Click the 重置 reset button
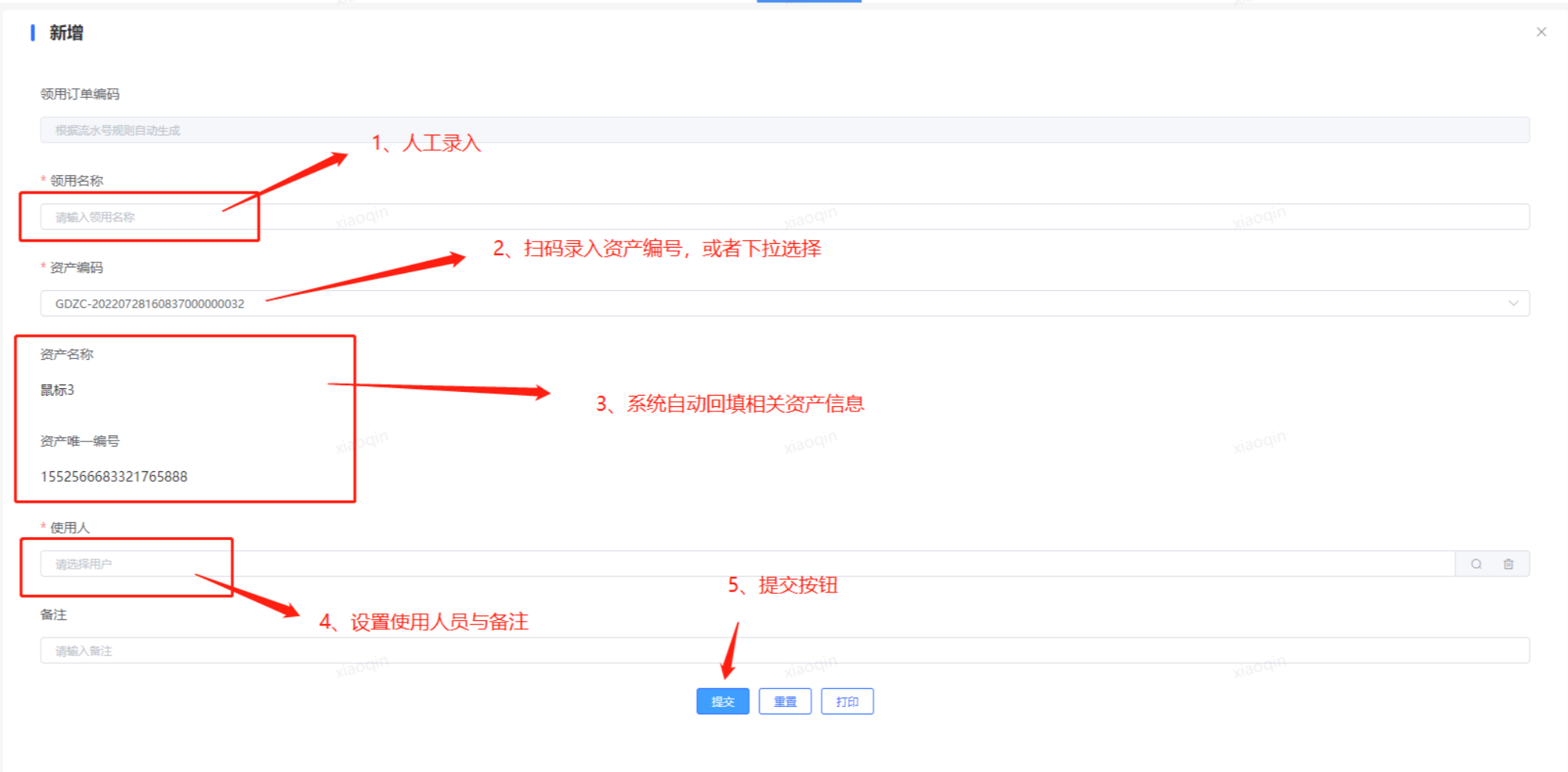 (785, 702)
